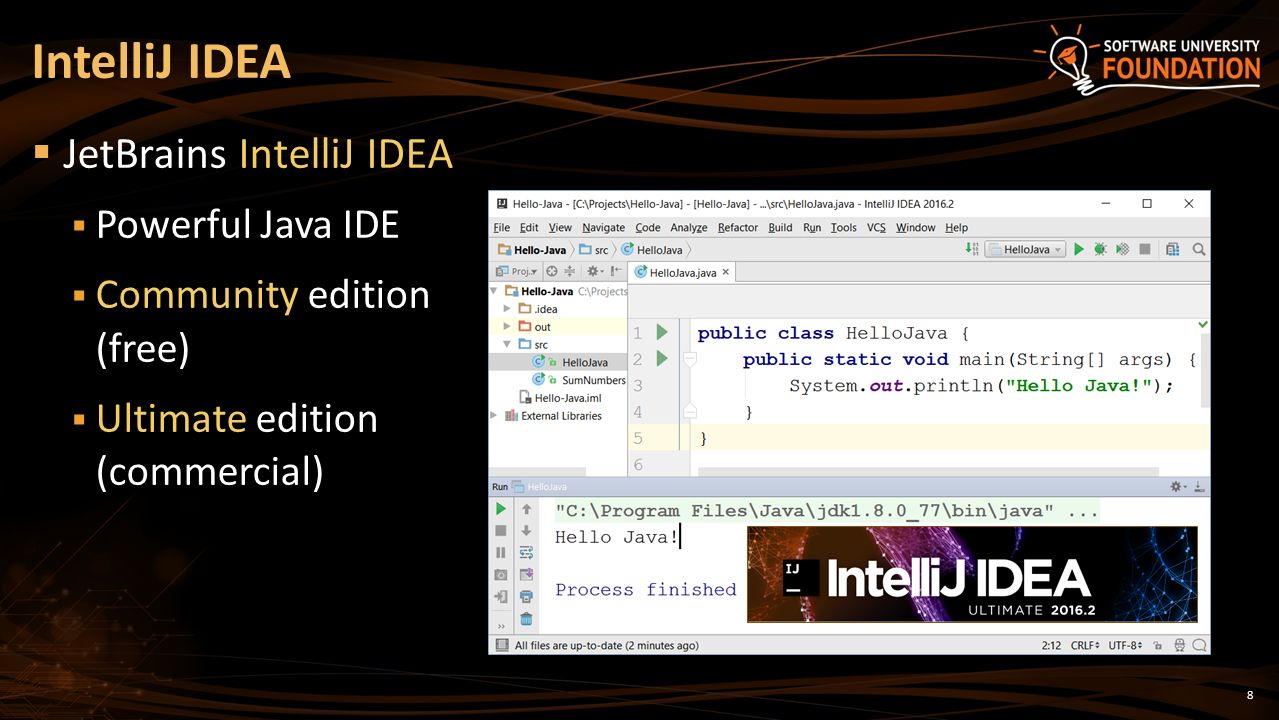Click Dump Threads camera icon
Viewport: 1279px width, 720px height.
501,574
